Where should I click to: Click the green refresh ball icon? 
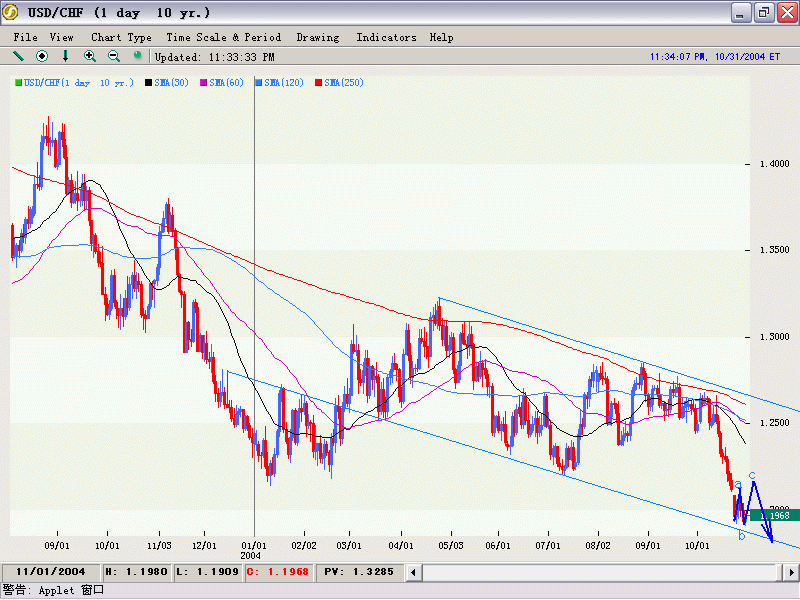138,56
